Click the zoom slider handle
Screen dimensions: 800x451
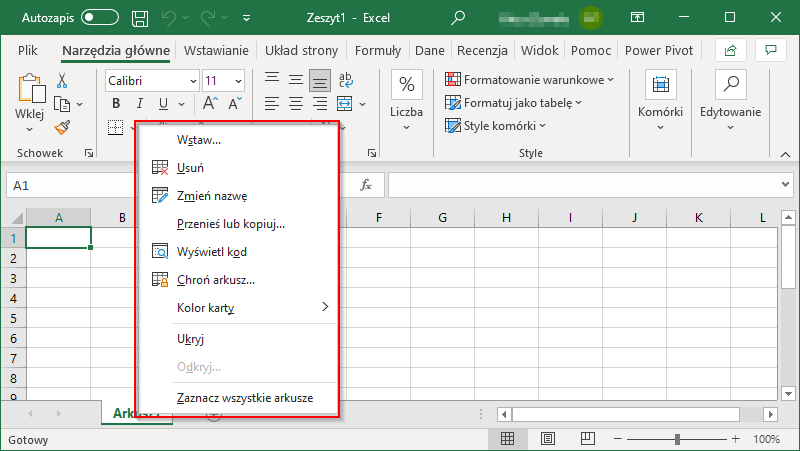(x=677, y=439)
